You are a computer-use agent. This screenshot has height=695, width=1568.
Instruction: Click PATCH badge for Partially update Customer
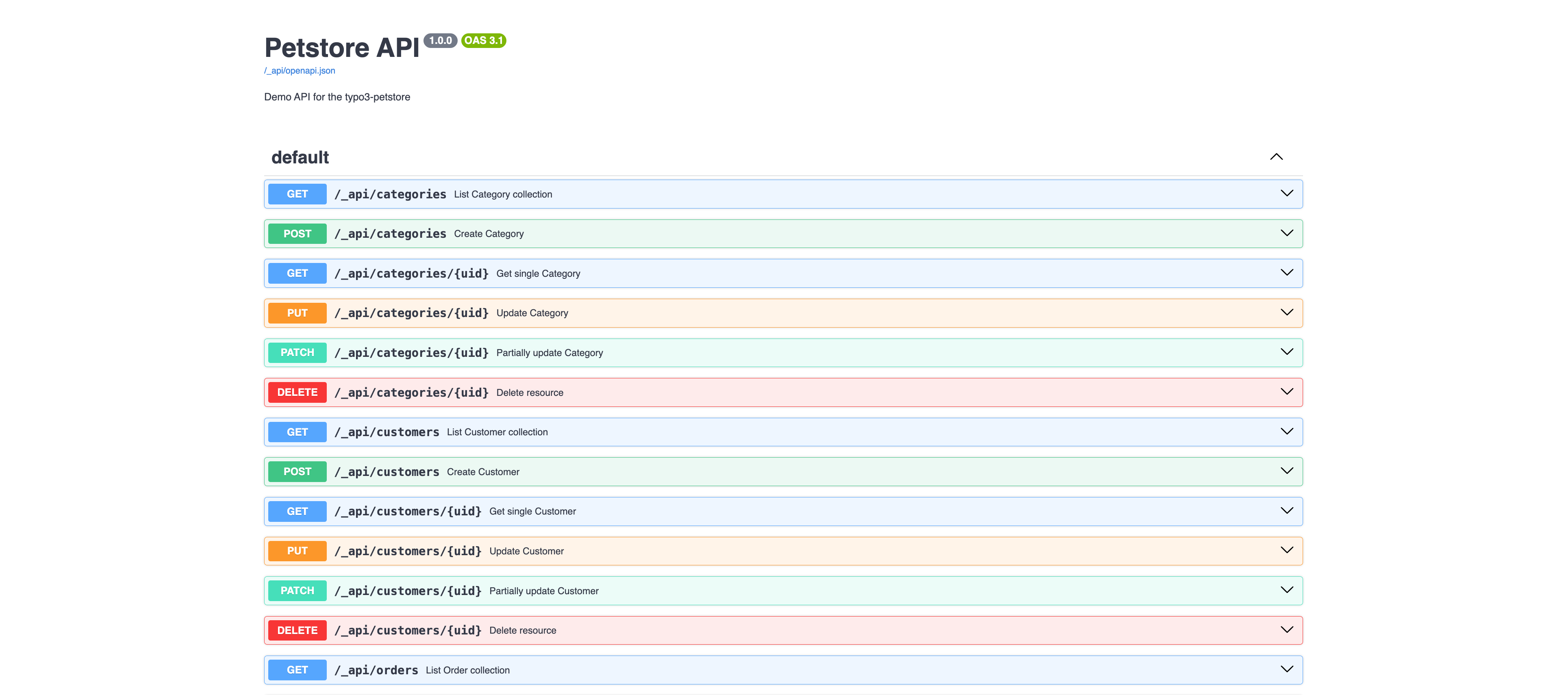297,591
